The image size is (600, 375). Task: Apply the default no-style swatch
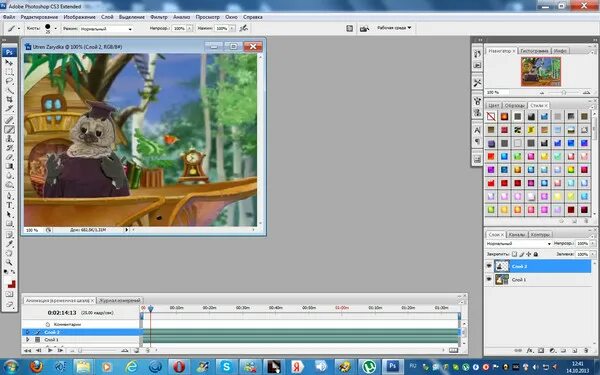(491, 116)
